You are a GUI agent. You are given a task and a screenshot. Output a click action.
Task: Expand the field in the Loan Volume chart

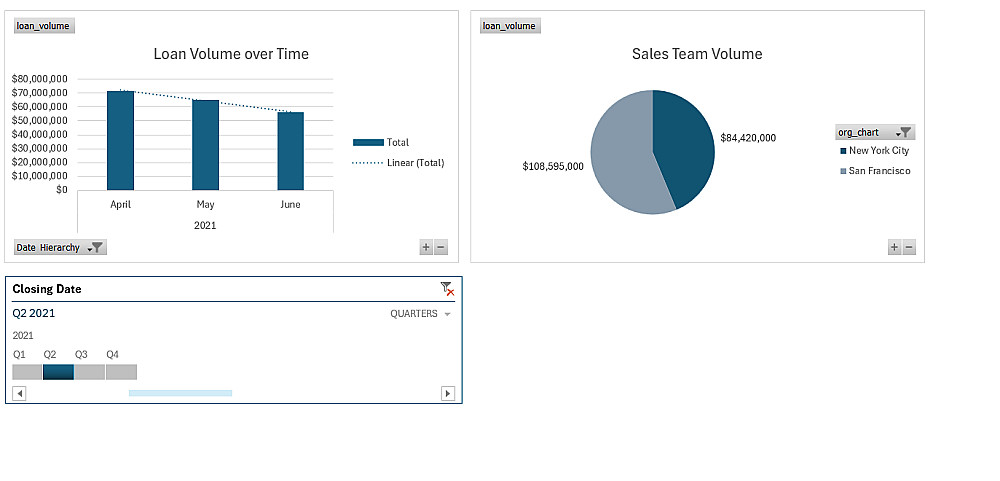[x=426, y=247]
